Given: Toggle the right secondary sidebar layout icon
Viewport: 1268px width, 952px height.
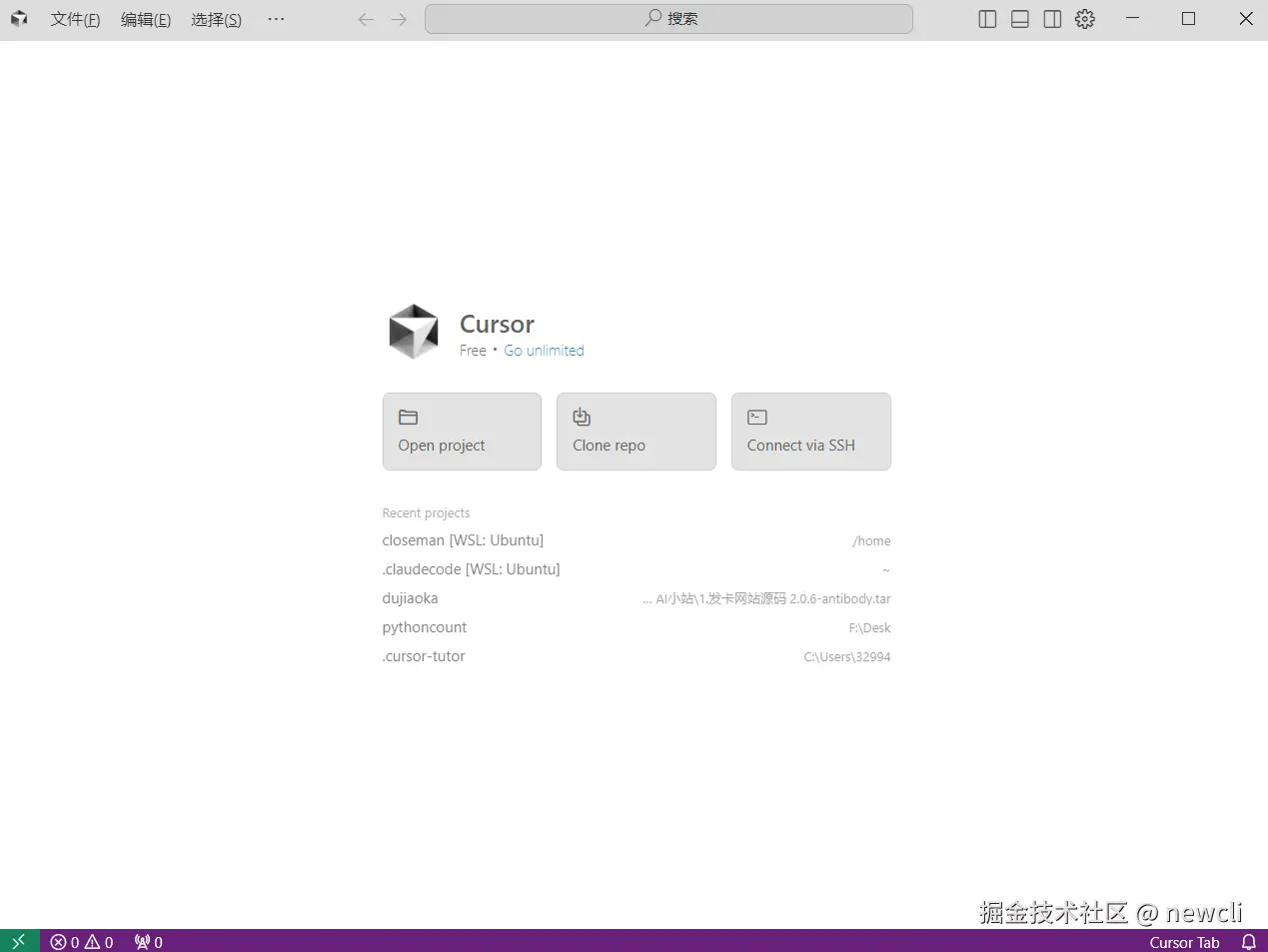Looking at the screenshot, I should [x=1052, y=19].
